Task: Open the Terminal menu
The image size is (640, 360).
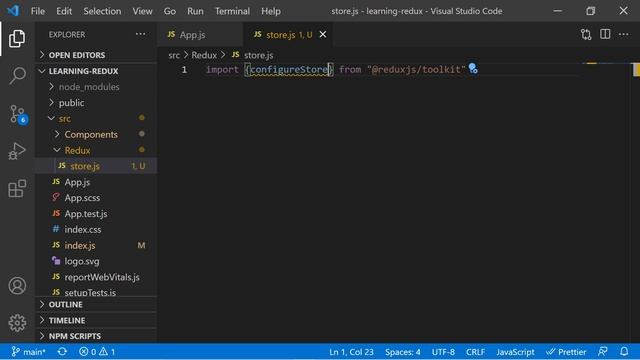Action: coord(232,11)
